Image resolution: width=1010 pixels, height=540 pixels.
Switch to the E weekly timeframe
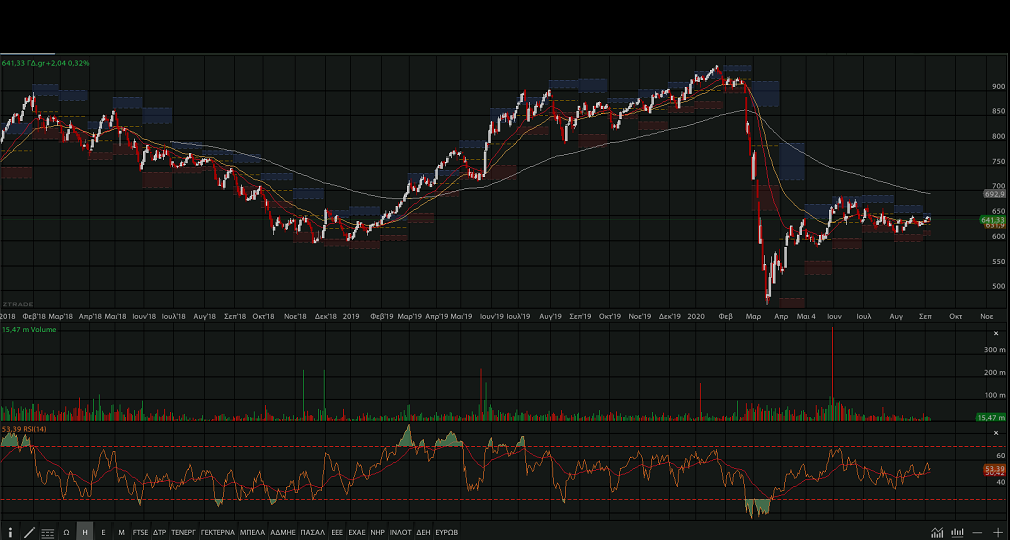[103, 532]
